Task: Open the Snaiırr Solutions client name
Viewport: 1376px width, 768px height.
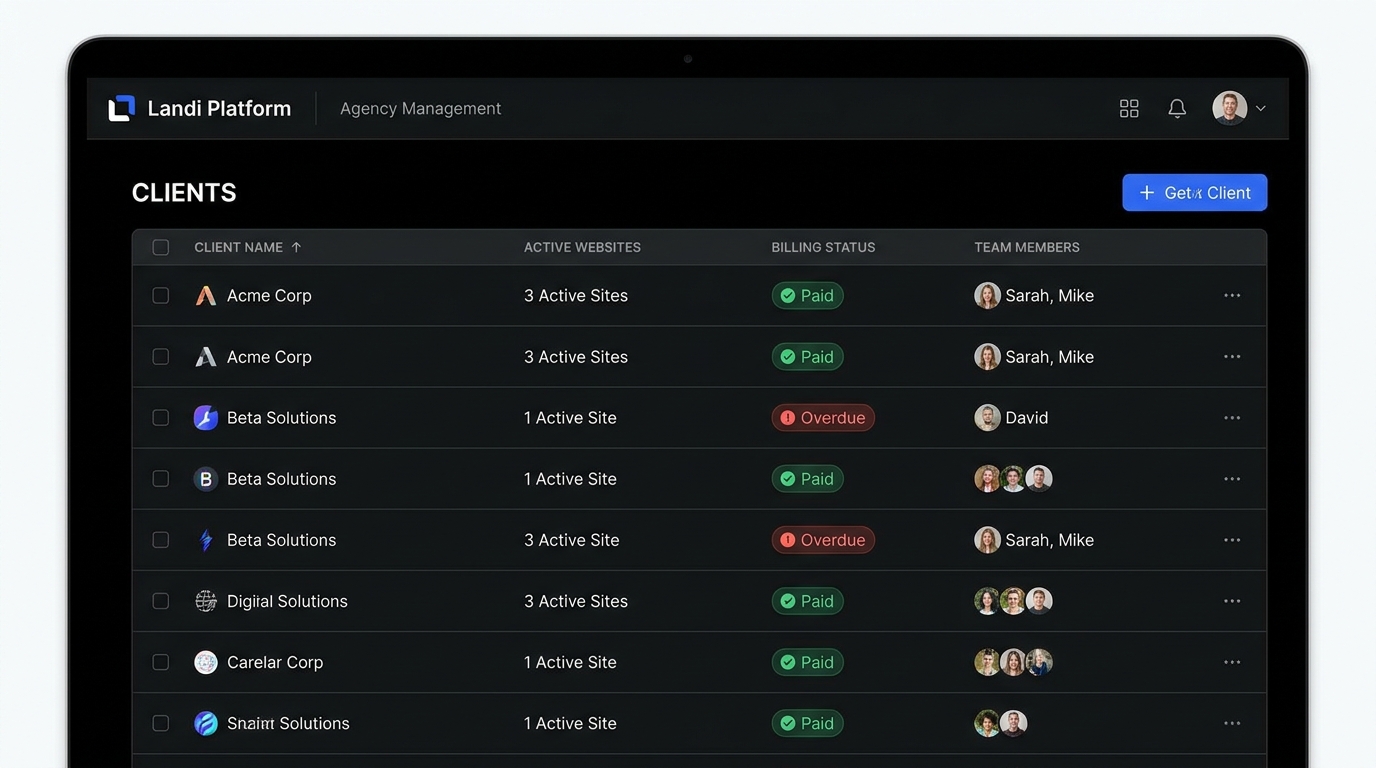Action: click(x=288, y=723)
